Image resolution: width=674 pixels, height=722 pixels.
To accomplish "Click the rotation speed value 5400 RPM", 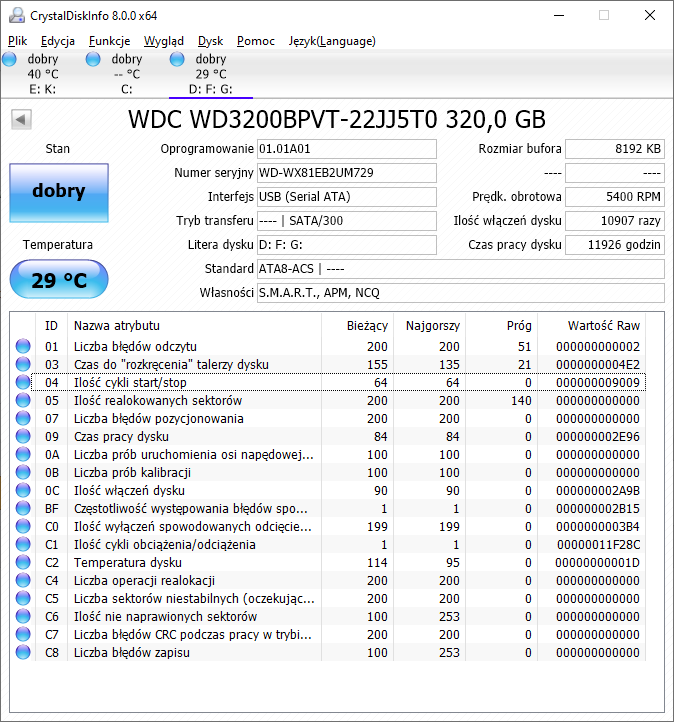I will [615, 197].
